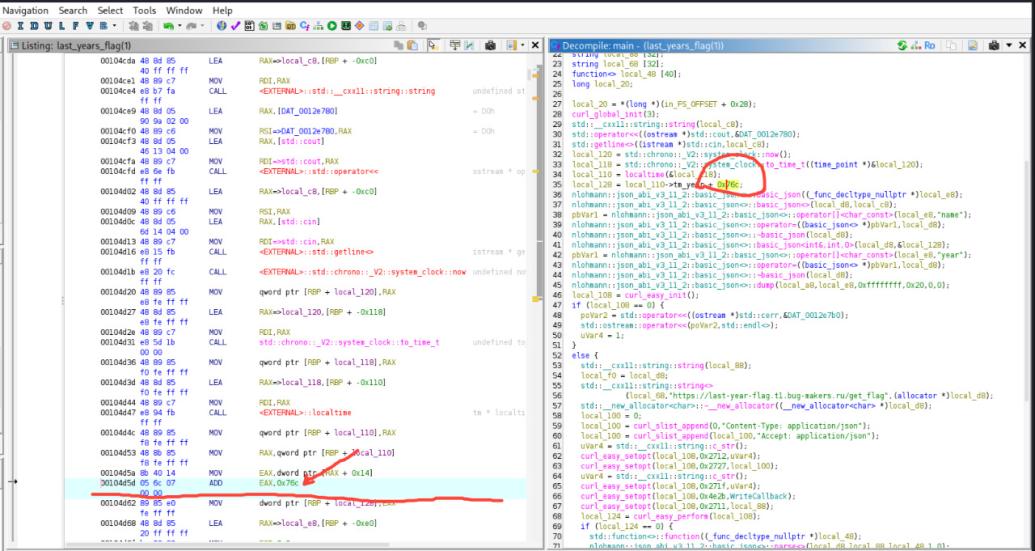
Task: Select address 00104d5d in Listing
Action: click(x=117, y=483)
